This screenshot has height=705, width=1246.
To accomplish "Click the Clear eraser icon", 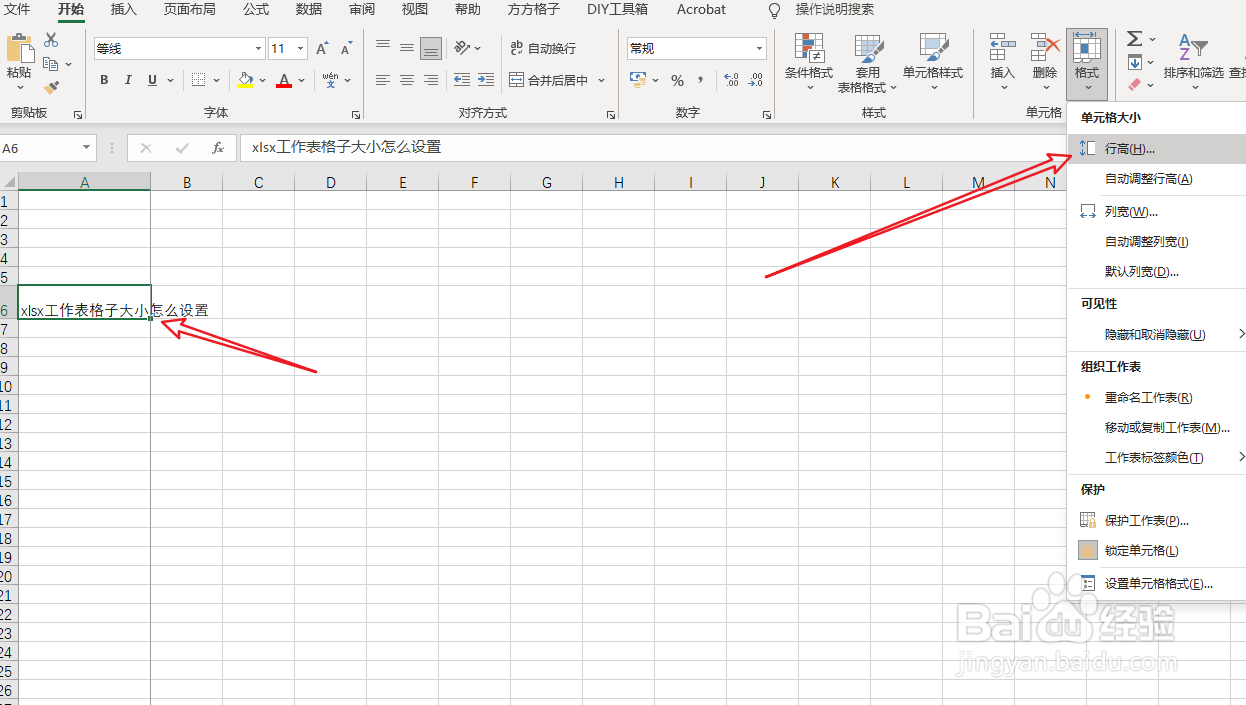I will [x=1134, y=86].
